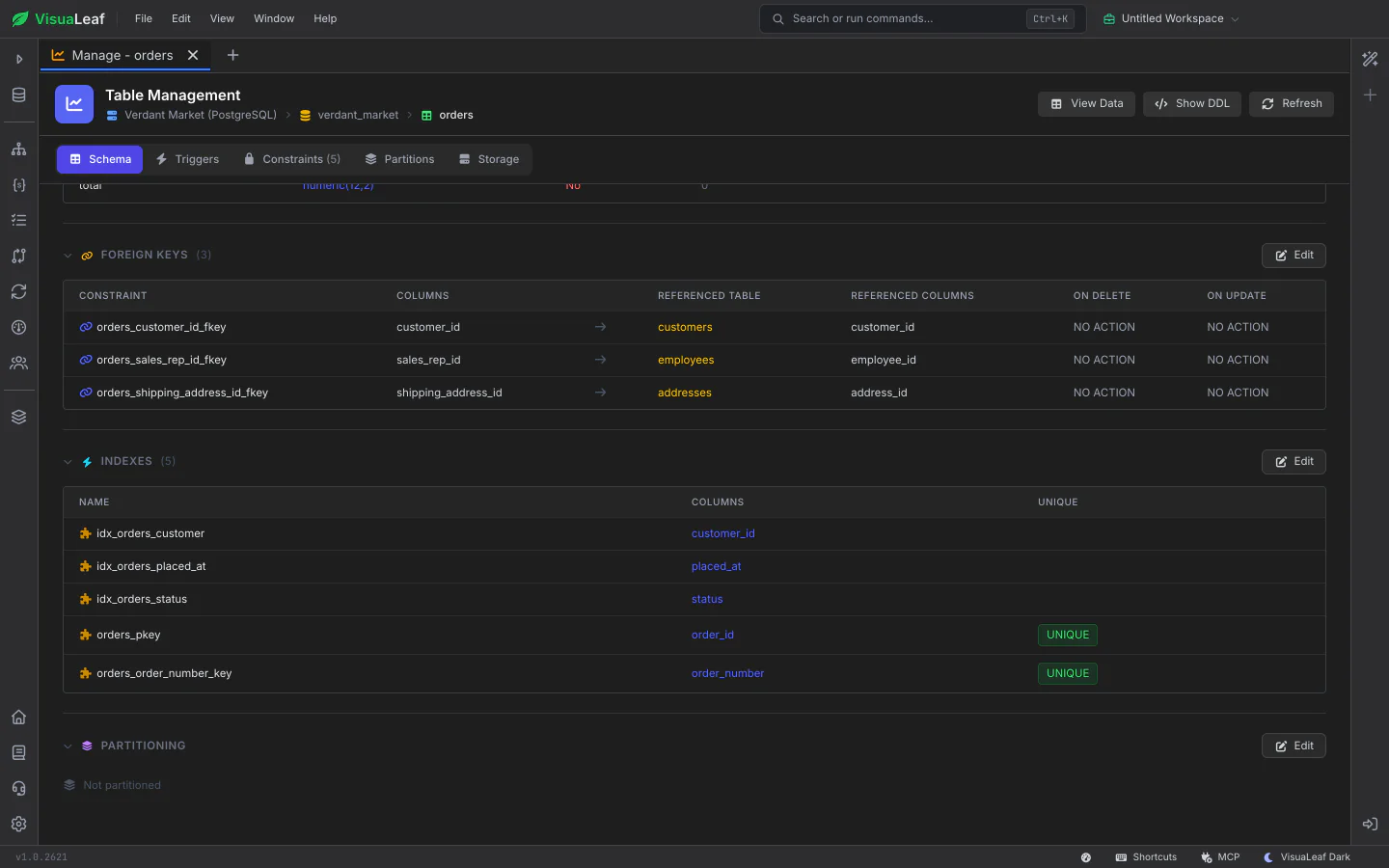Switch to the Triggers tab
Viewport: 1389px width, 868px height.
point(187,159)
